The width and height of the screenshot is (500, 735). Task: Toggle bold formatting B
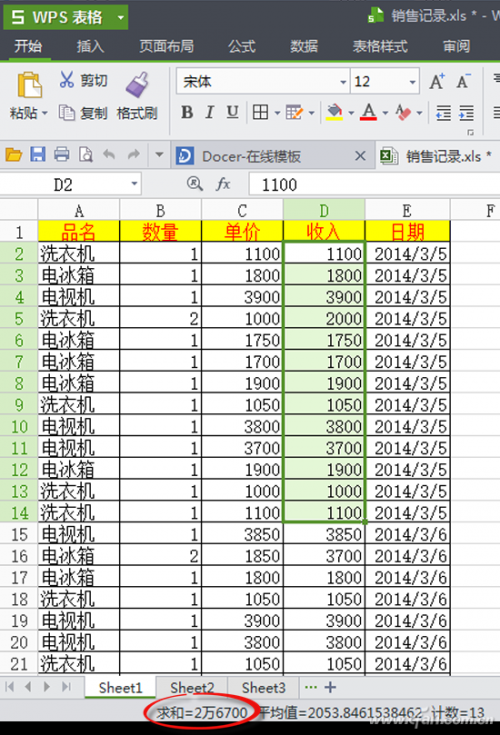pos(187,112)
